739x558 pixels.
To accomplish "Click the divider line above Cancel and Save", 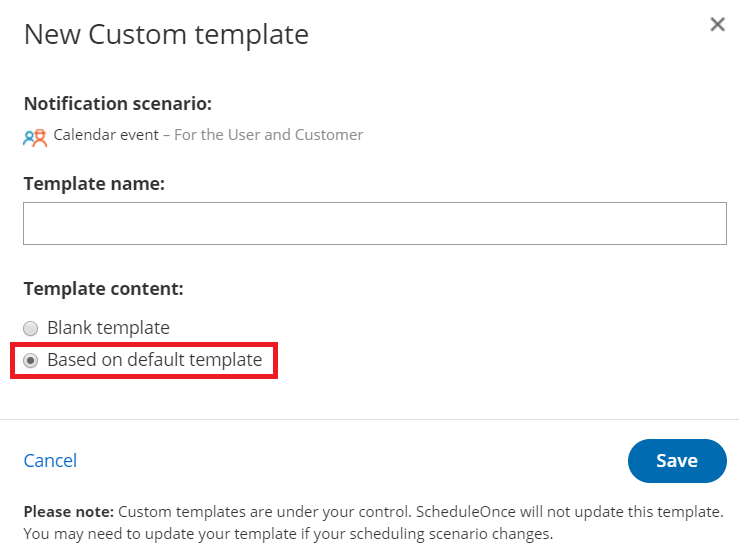I will (369, 419).
